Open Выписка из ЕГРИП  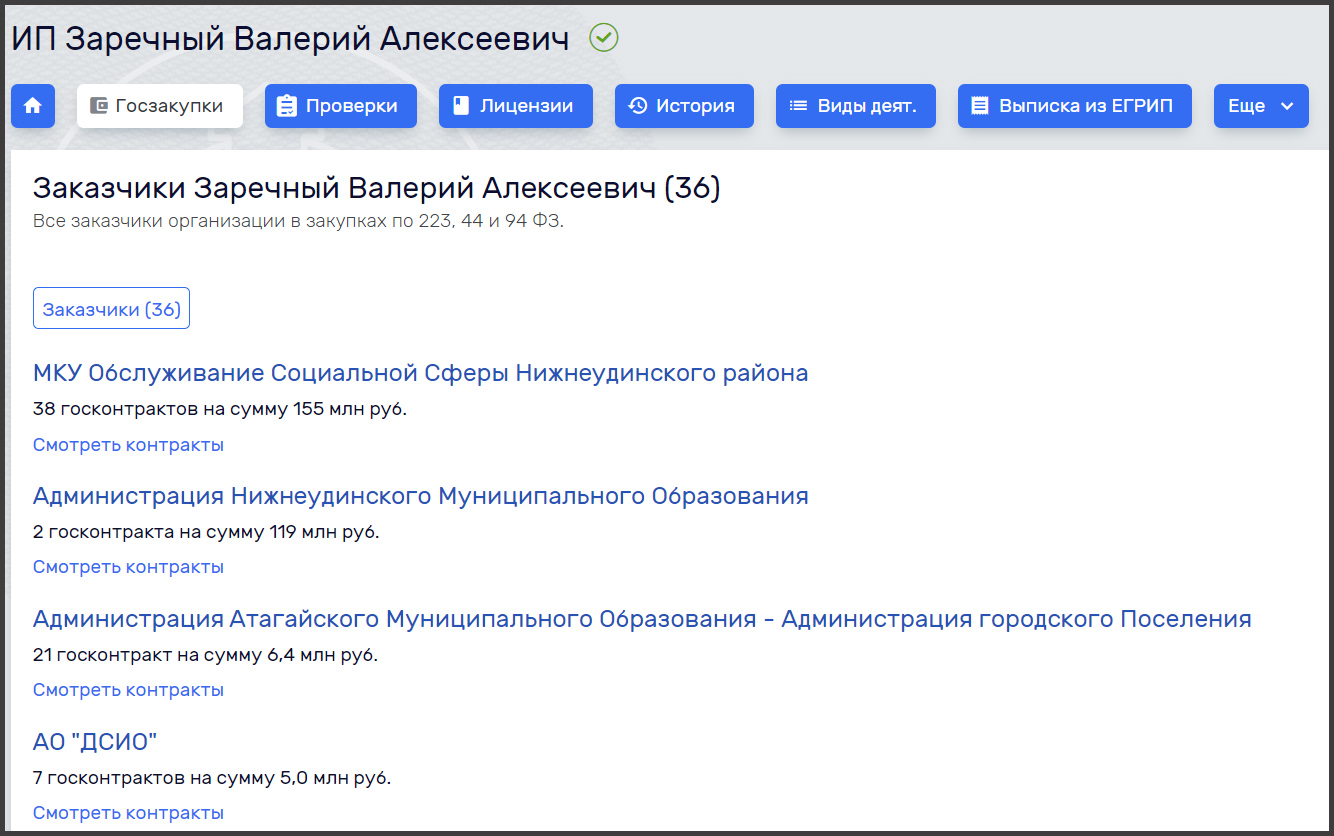click(1075, 106)
